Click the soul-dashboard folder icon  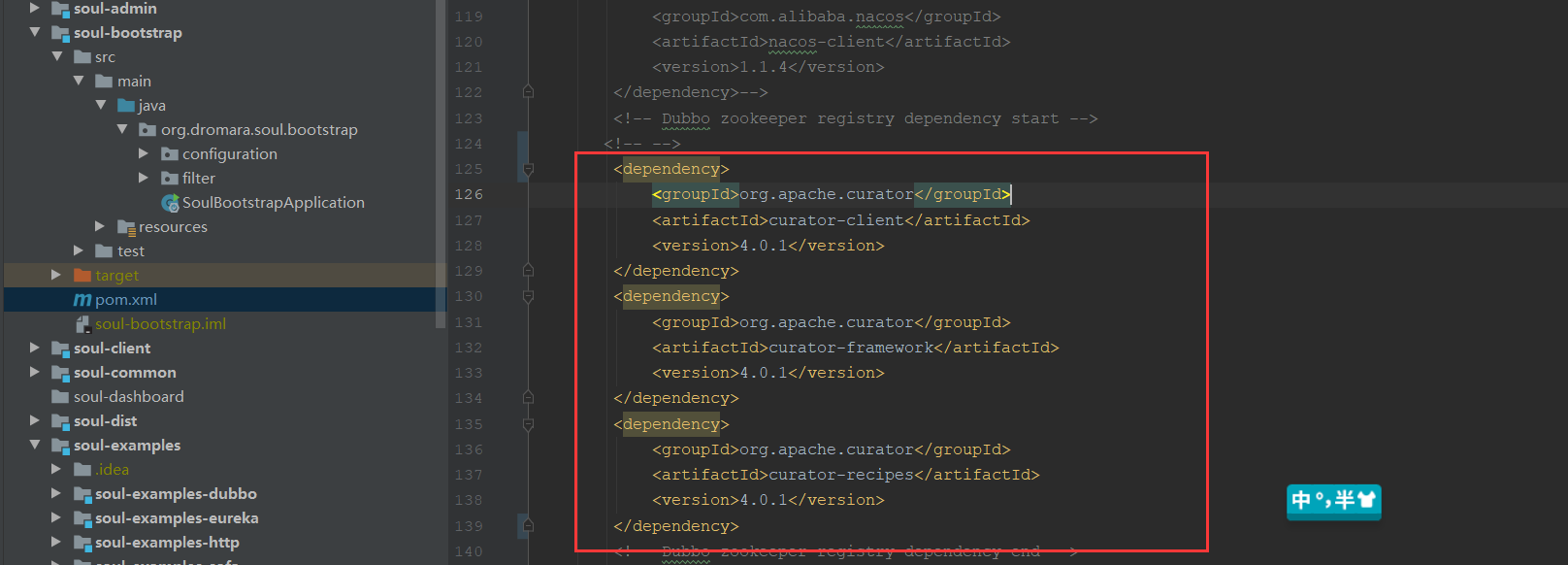click(60, 396)
